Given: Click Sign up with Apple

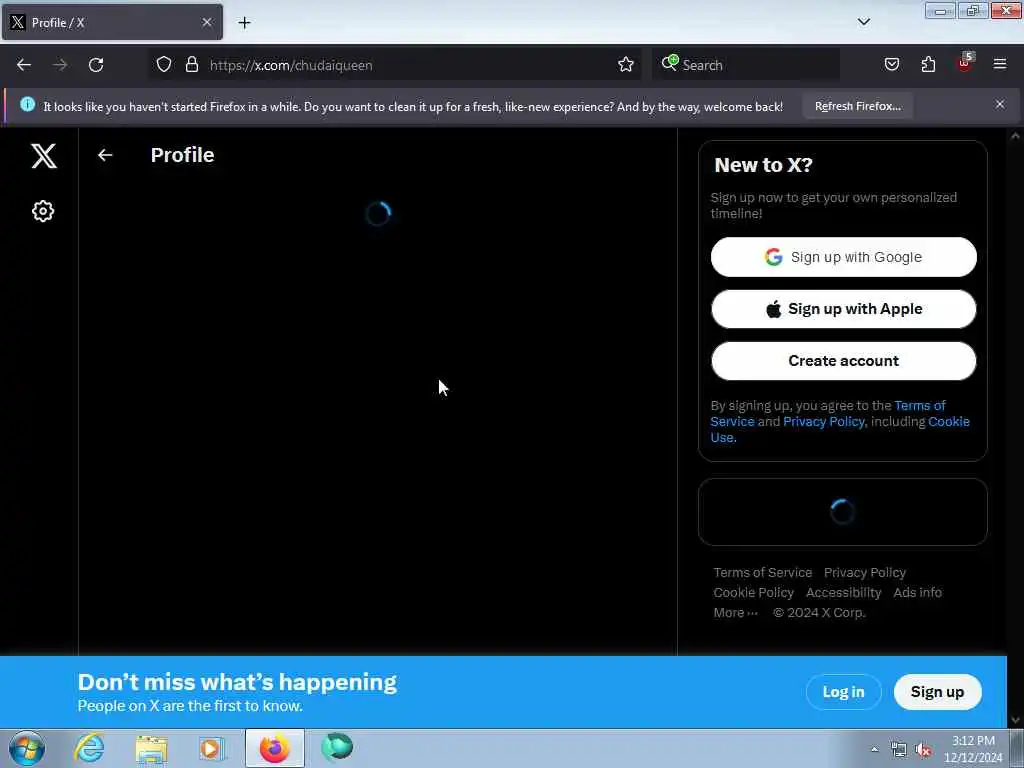Looking at the screenshot, I should pyautogui.click(x=843, y=309).
